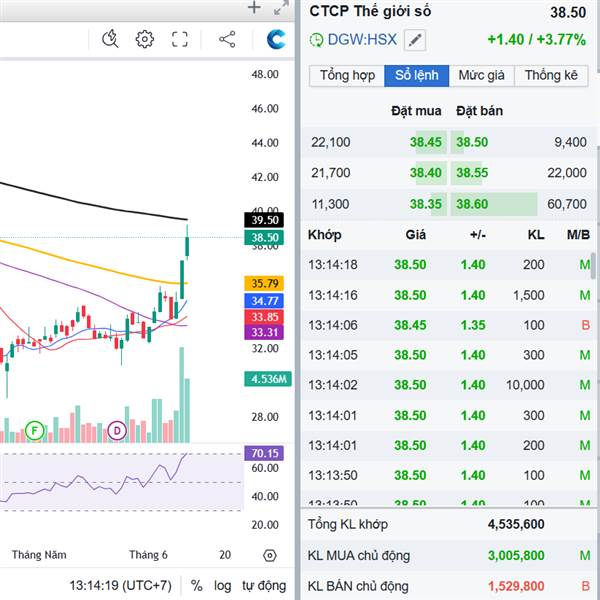The height and width of the screenshot is (600, 600).
Task: Open the quick search lightning icon
Action: click(x=110, y=39)
